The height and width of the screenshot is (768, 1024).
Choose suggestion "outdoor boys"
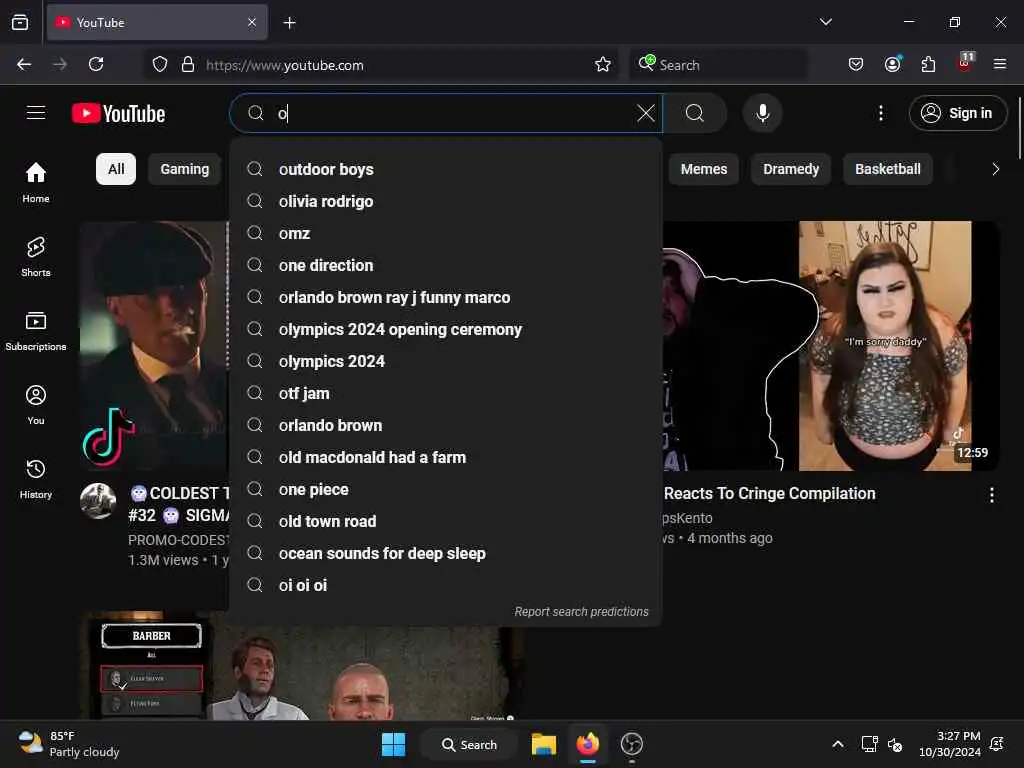click(446, 169)
